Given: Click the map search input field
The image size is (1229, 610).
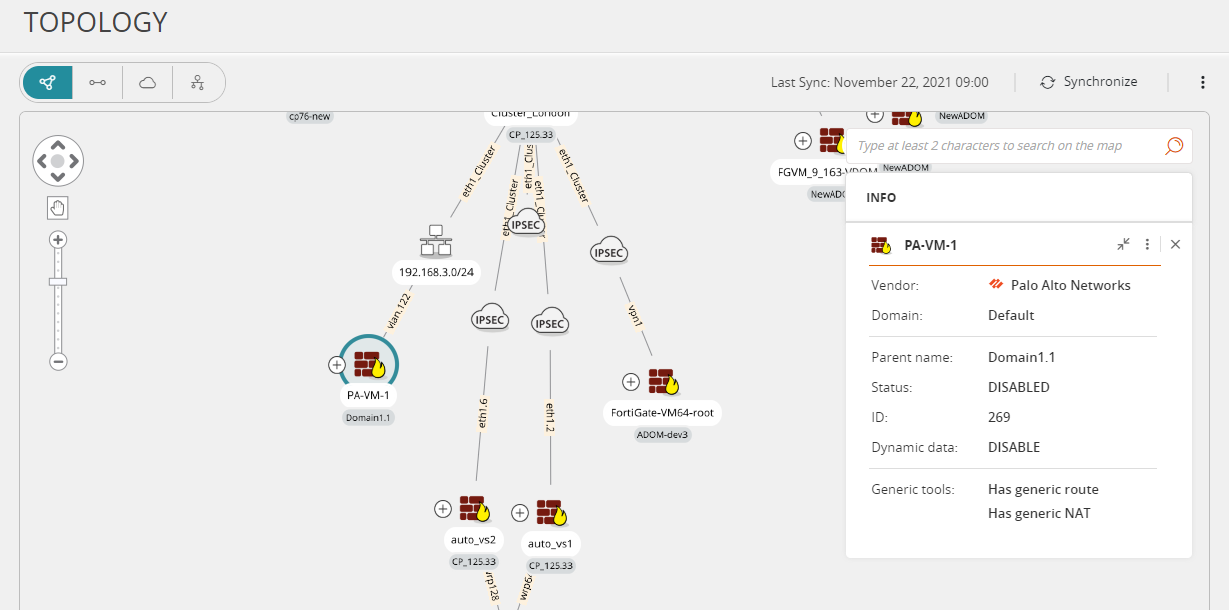Looking at the screenshot, I should point(1005,146).
